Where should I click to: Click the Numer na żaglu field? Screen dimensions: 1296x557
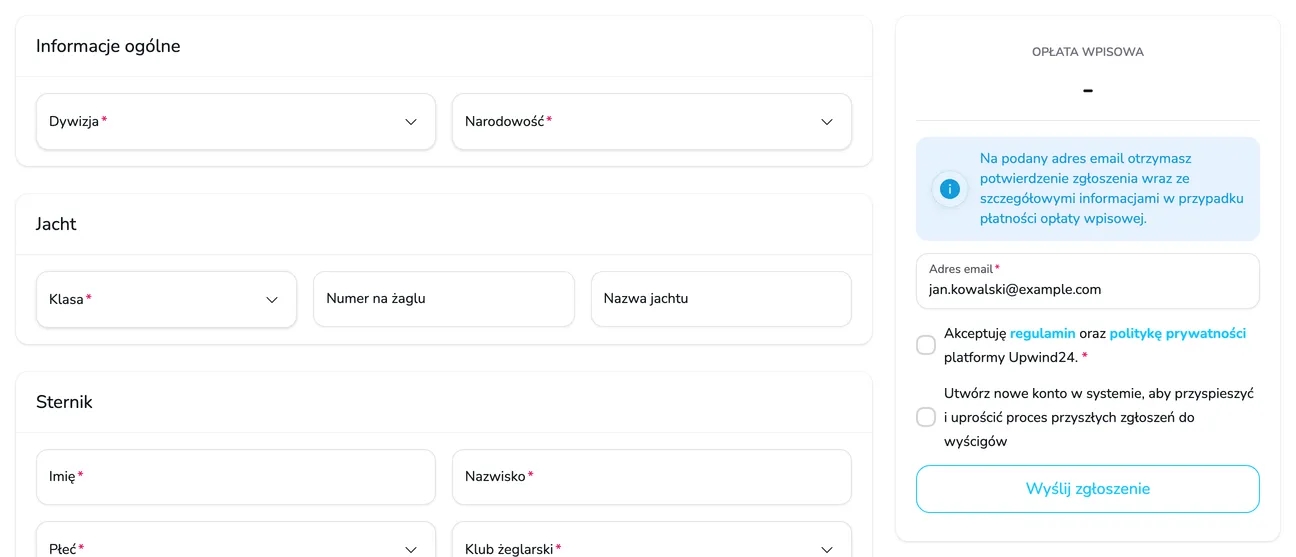coord(444,299)
